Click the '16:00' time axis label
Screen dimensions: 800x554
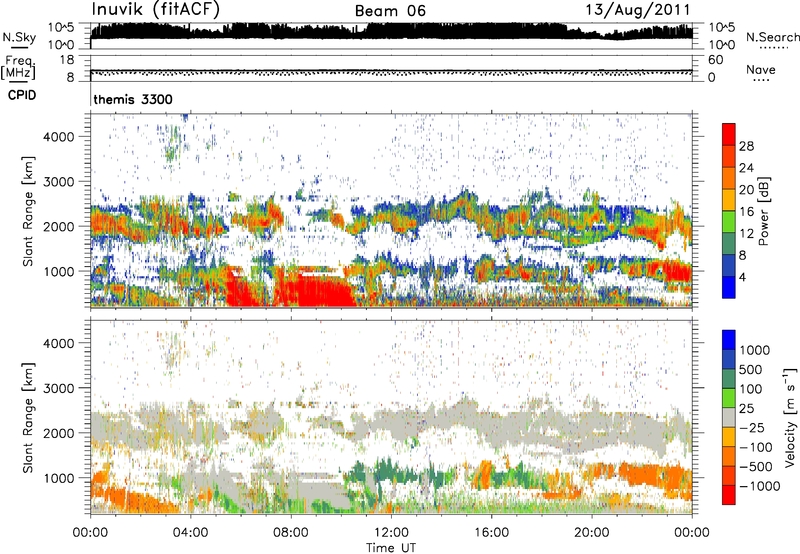tap(491, 533)
